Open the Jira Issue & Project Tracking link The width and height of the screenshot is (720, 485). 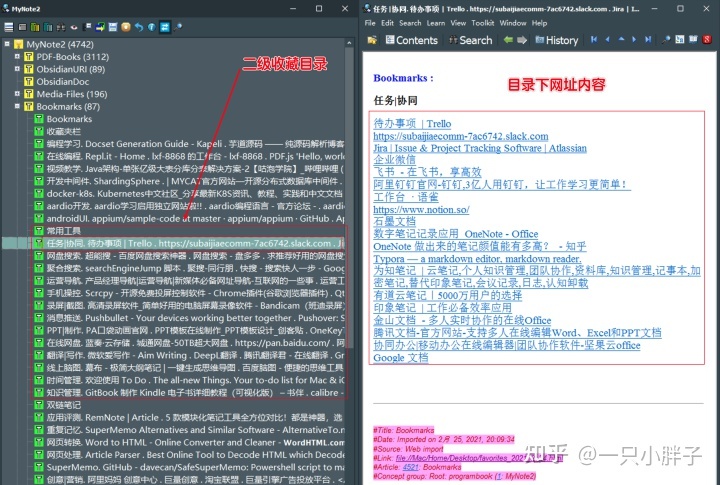[480, 148]
